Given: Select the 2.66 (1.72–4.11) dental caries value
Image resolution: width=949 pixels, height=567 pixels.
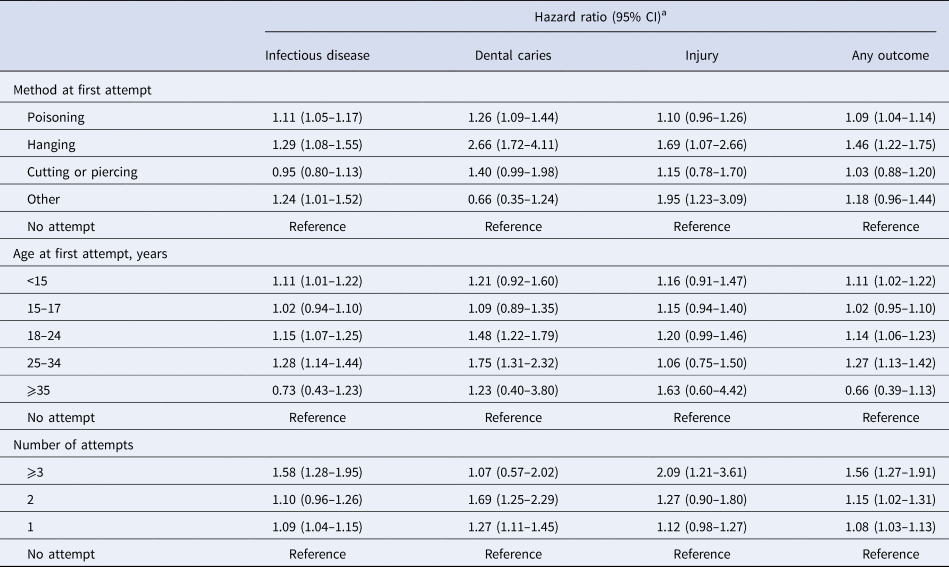Looking at the screenshot, I should tap(513, 144).
